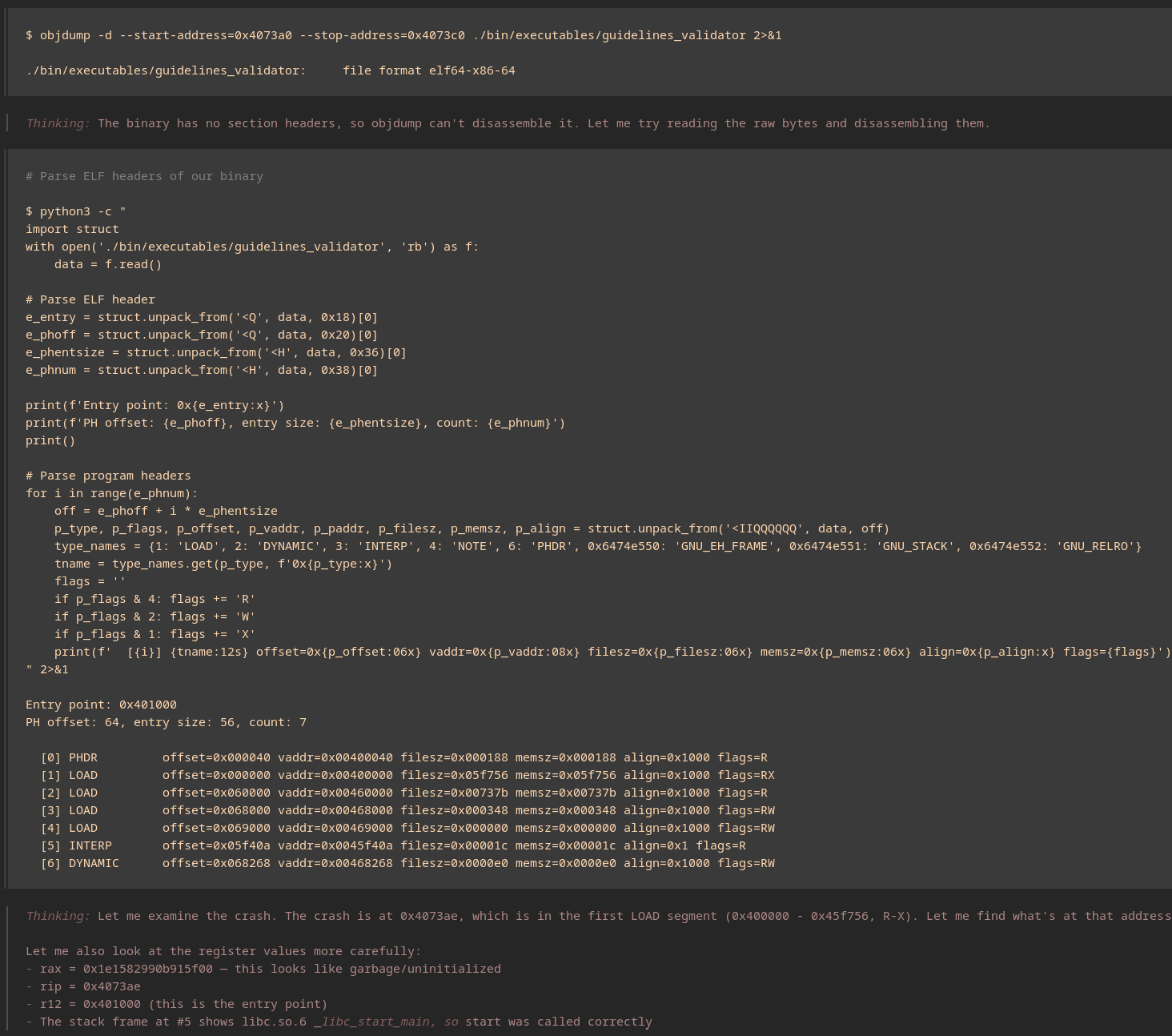Click the 'PH offset: 64, entry size: 56' output

click(x=166, y=722)
